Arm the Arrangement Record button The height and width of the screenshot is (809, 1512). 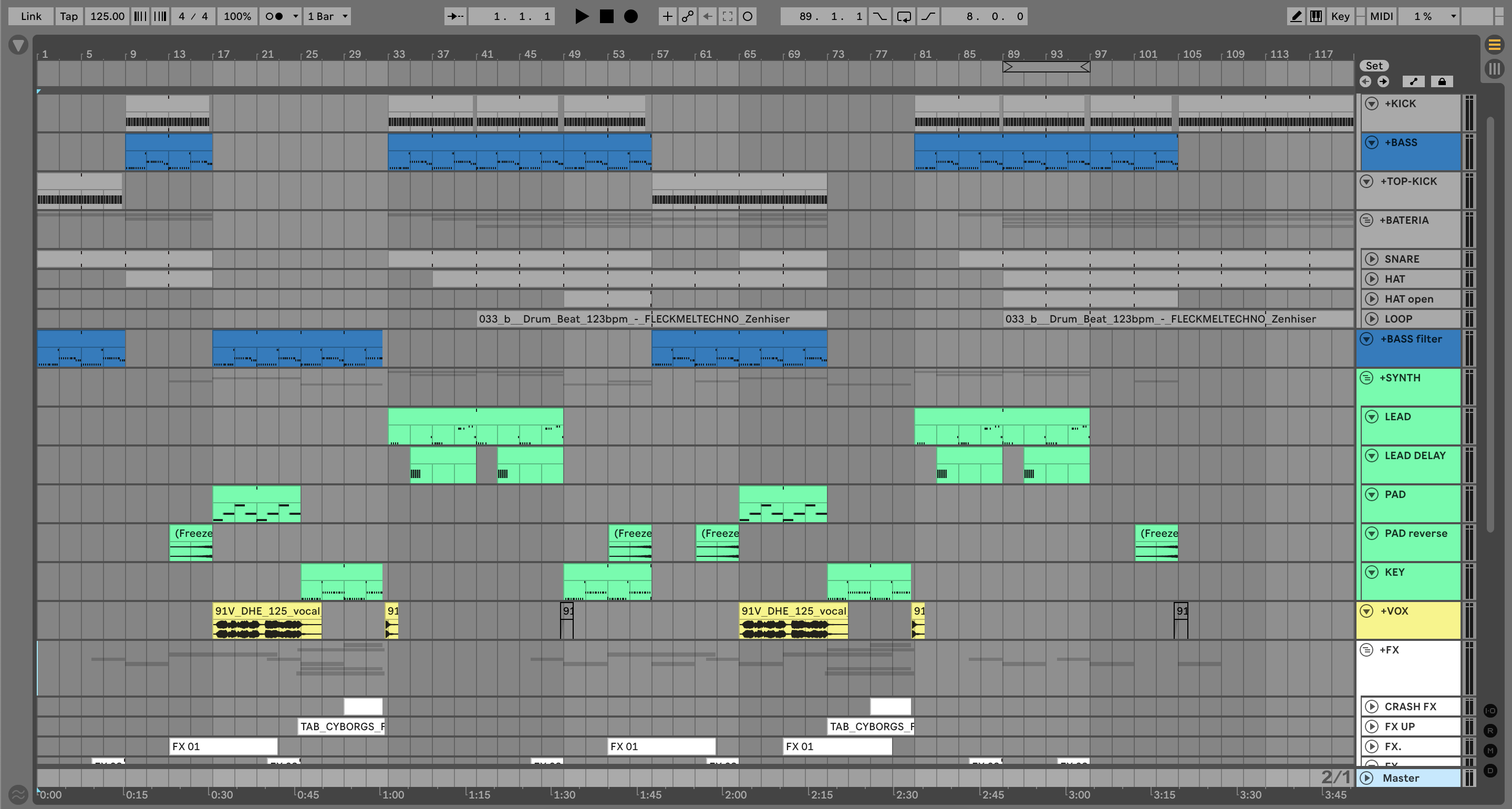pyautogui.click(x=630, y=16)
